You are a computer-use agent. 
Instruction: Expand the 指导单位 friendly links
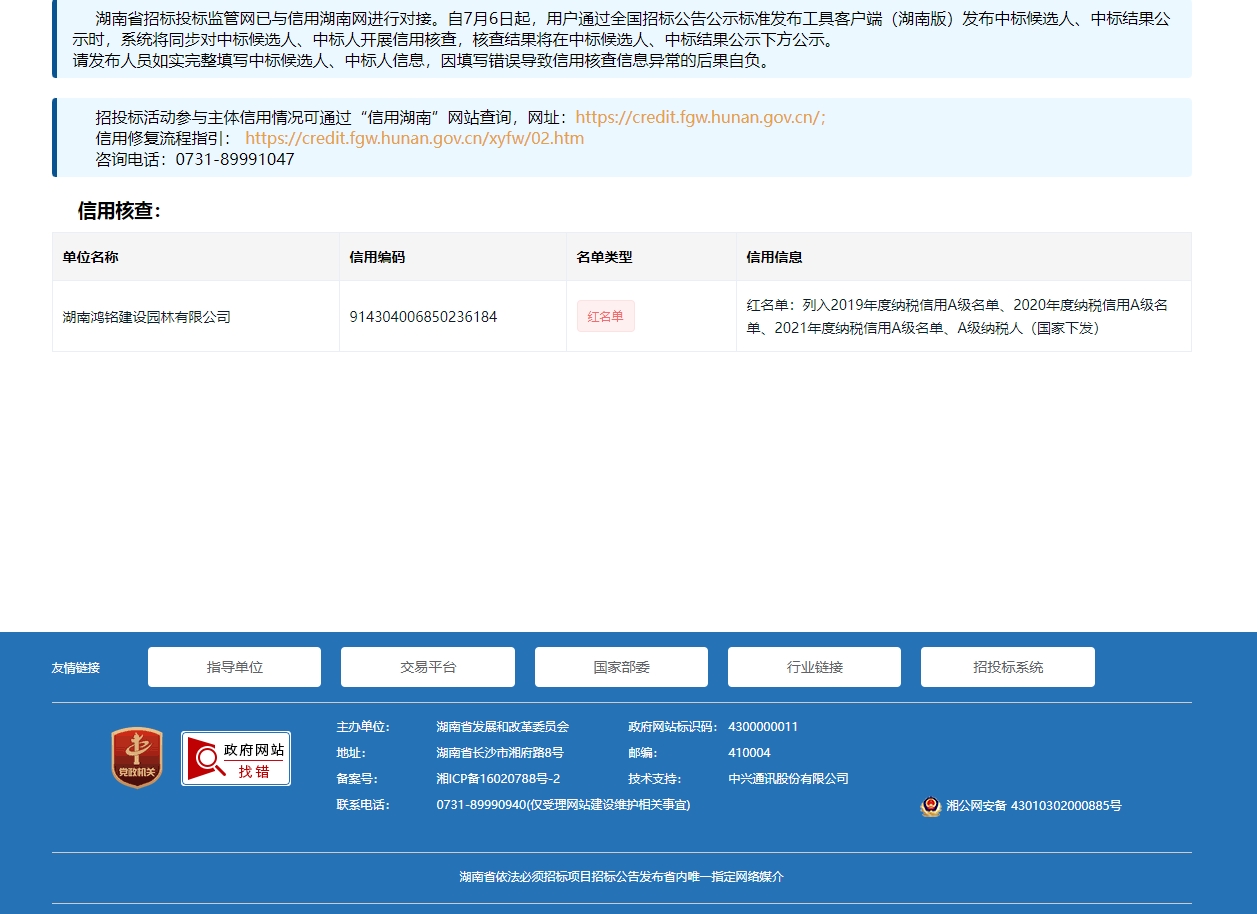234,667
